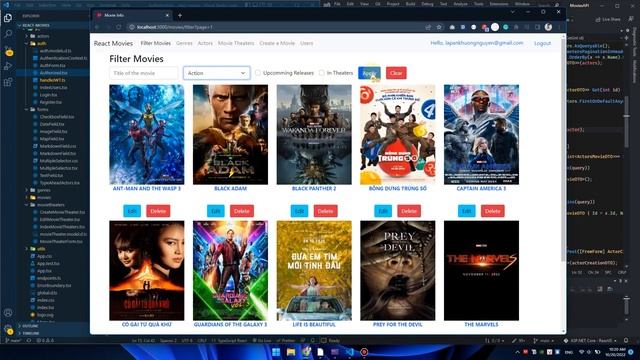
Task: Click the red Clear filter button
Action: pos(396,73)
